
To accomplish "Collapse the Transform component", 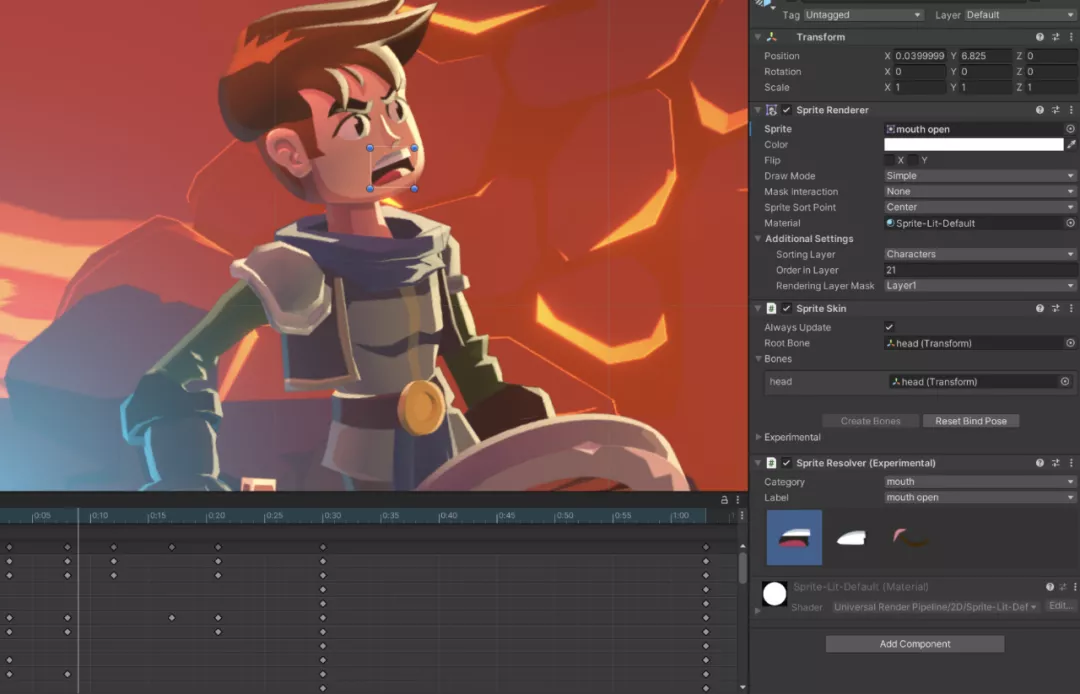I will point(758,36).
